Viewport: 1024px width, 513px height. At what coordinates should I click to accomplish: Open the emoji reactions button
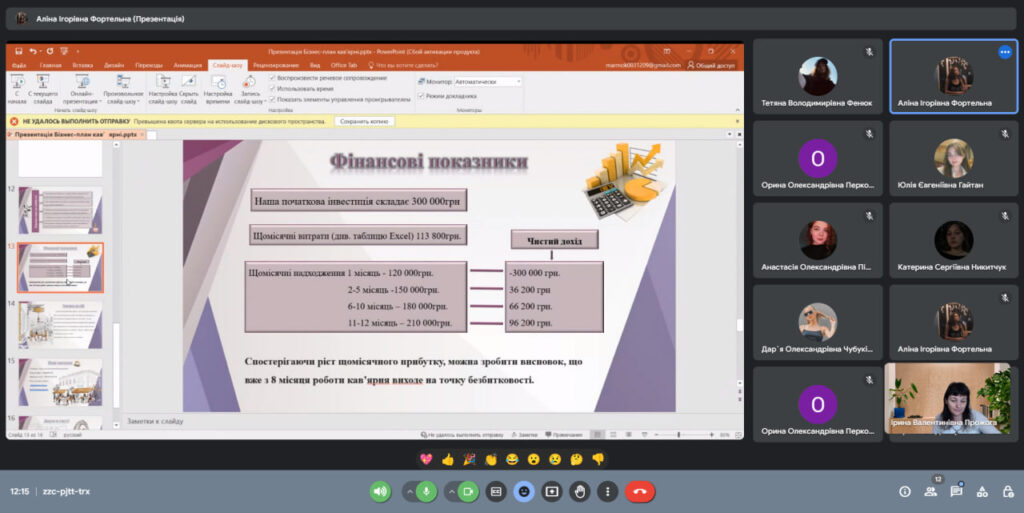[523, 491]
